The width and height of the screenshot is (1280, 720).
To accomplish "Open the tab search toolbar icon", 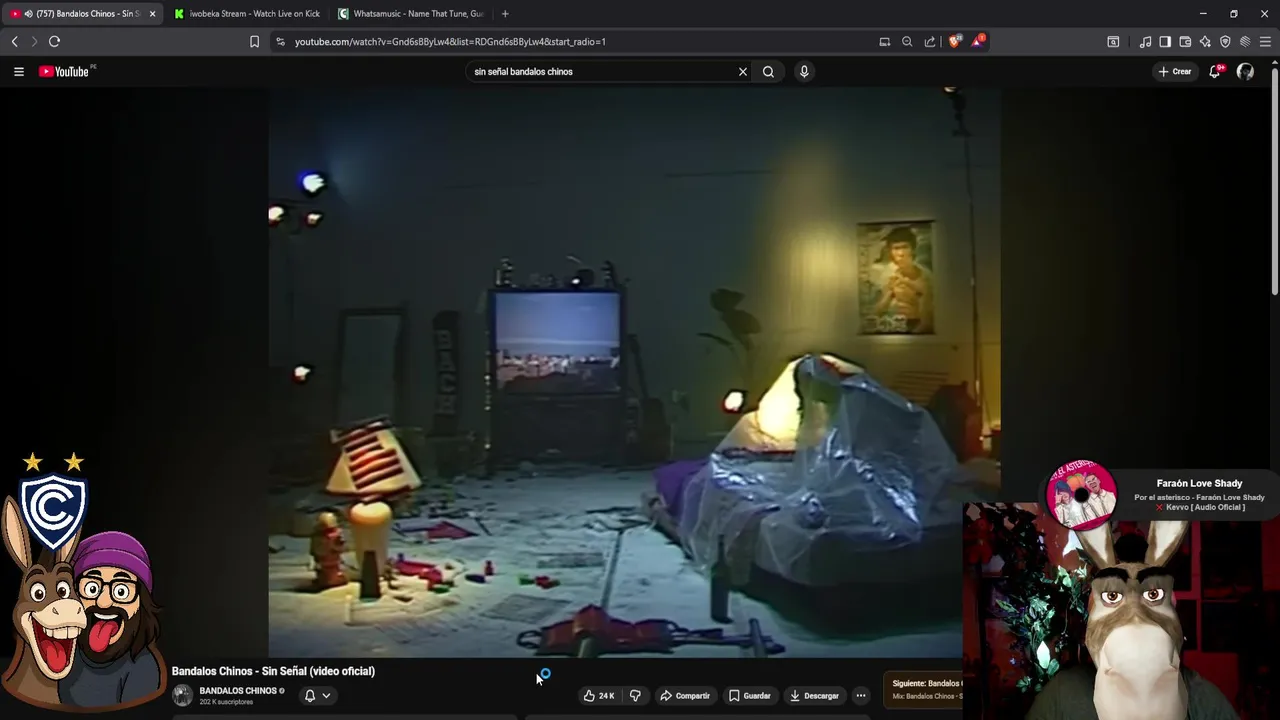I will pos(1113,41).
